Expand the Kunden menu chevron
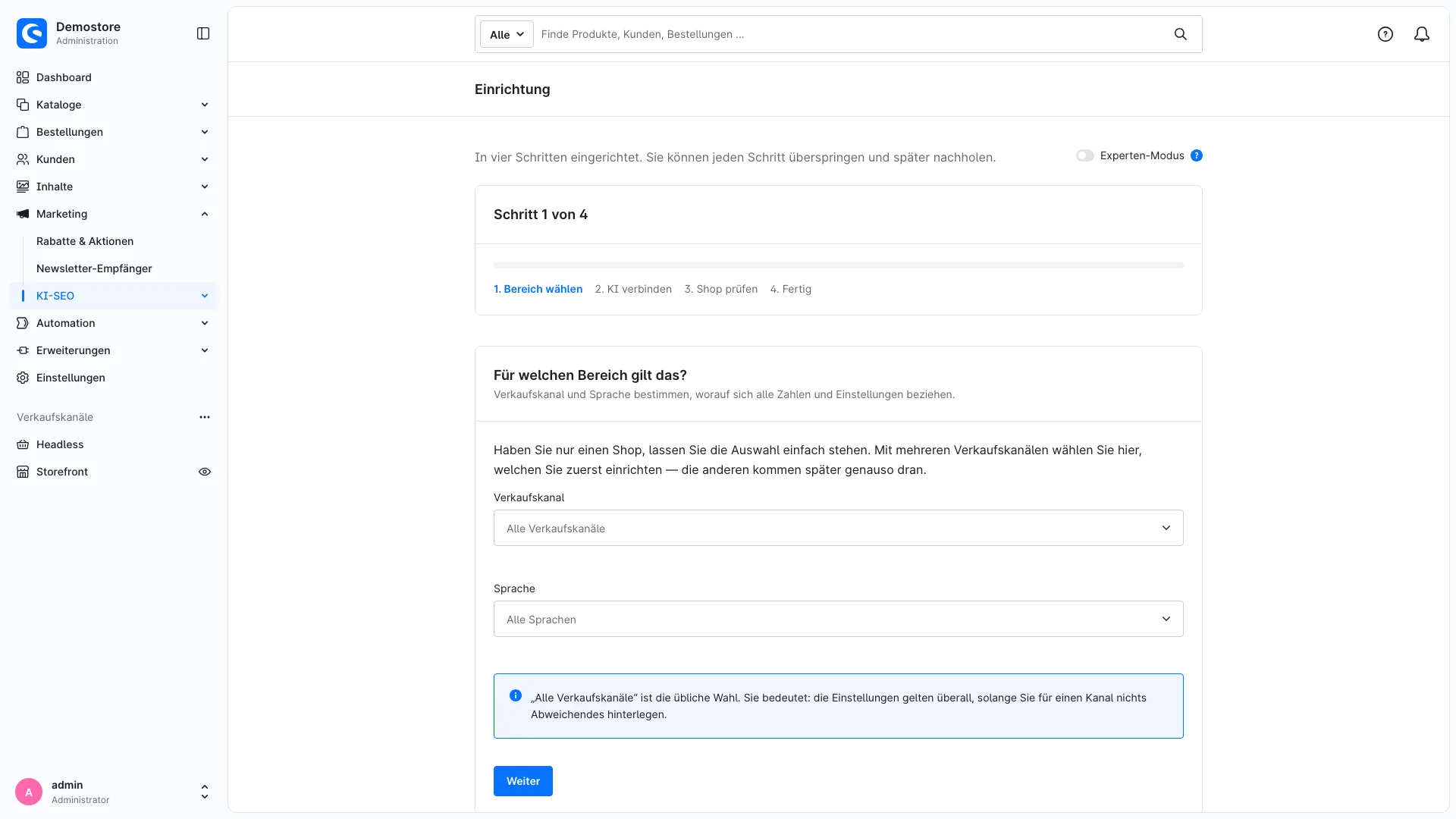Viewport: 1456px width, 819px height. tap(205, 159)
